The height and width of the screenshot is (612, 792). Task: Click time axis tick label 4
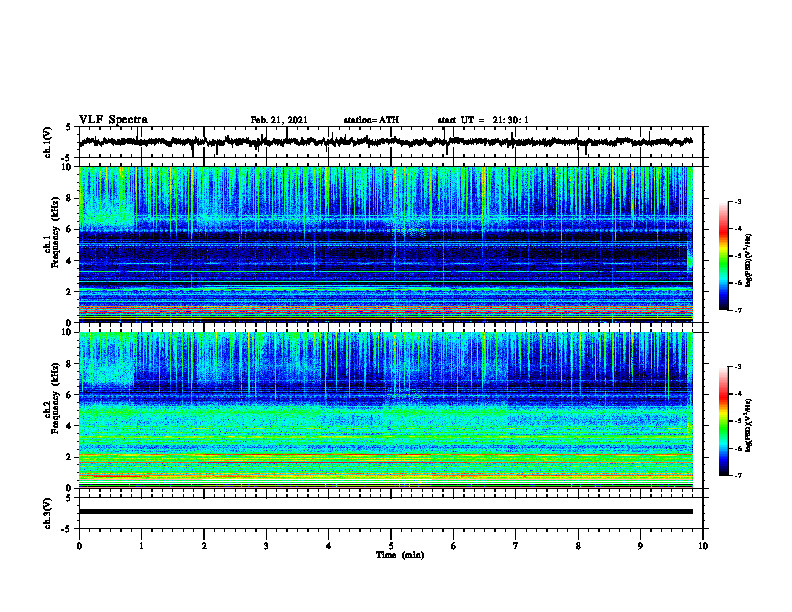click(x=329, y=546)
